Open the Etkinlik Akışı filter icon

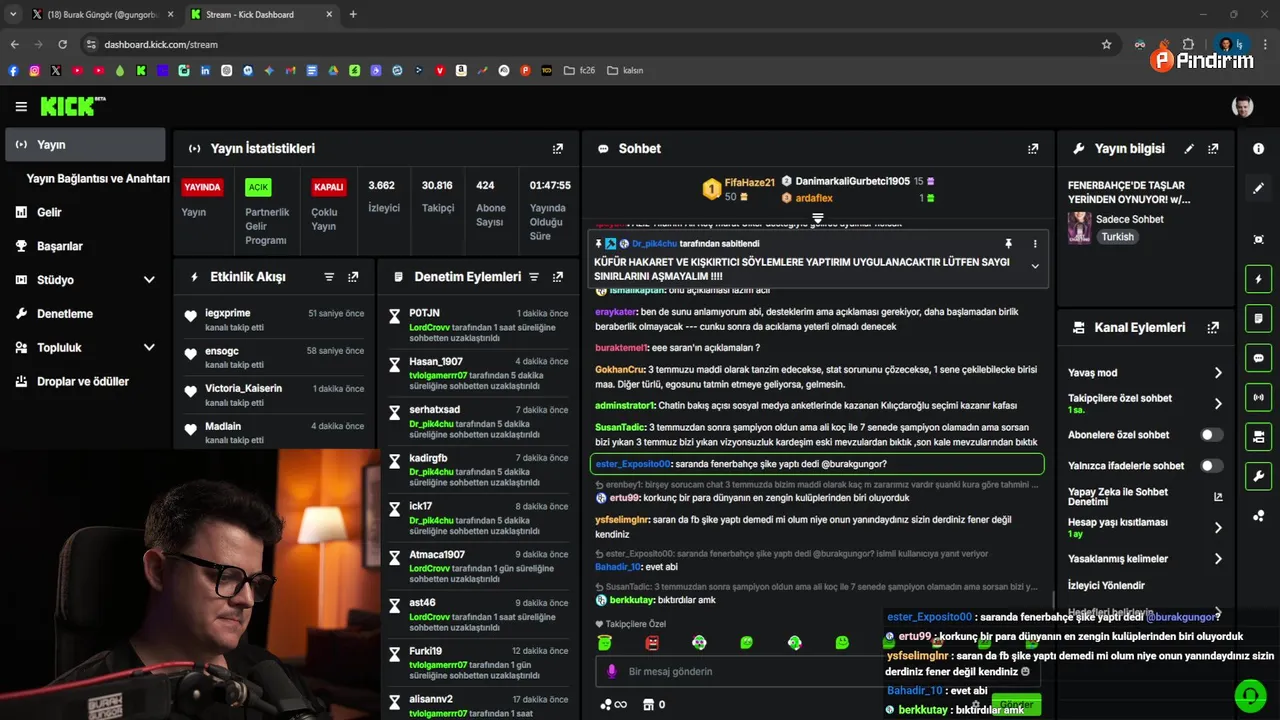tap(329, 276)
